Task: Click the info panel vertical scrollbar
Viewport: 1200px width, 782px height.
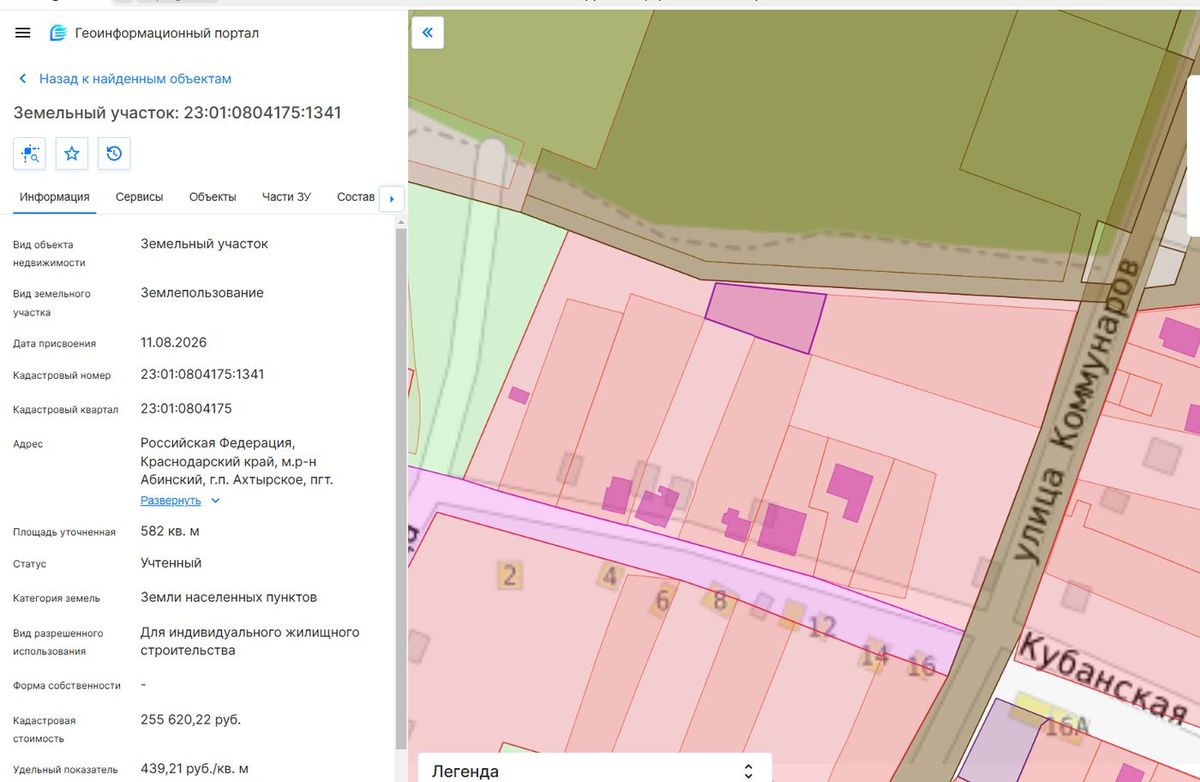Action: (402, 488)
